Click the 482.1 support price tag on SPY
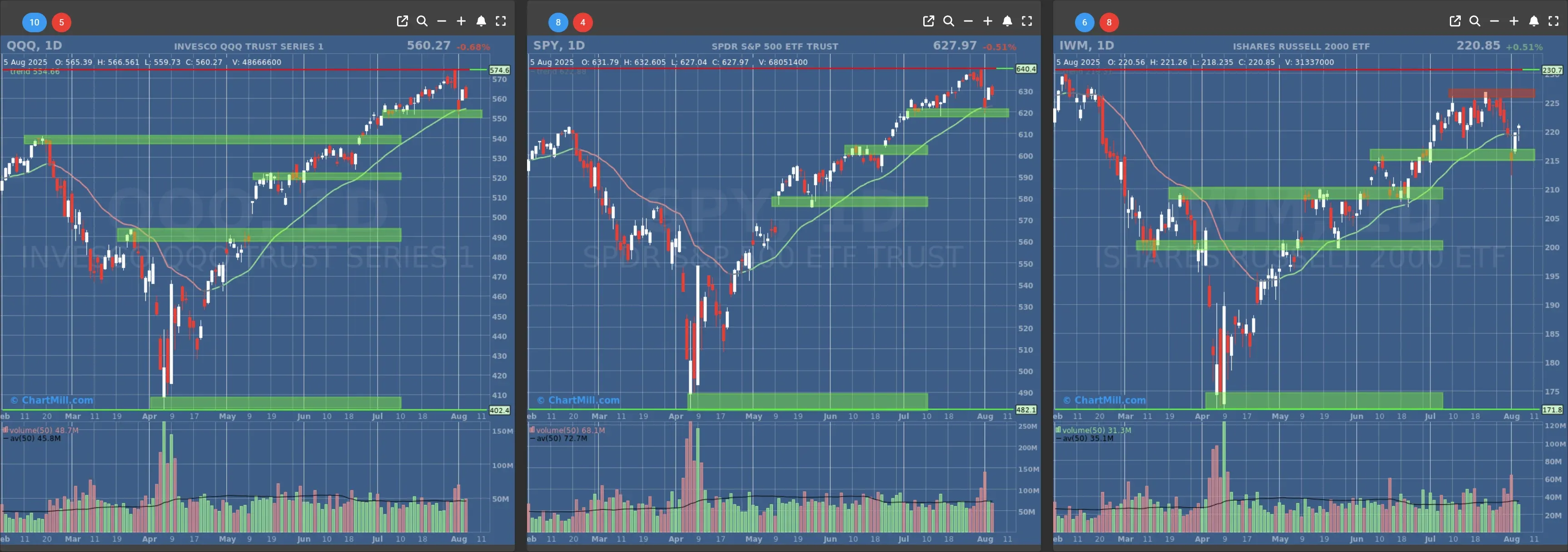The image size is (1568, 552). pyautogui.click(x=1026, y=410)
